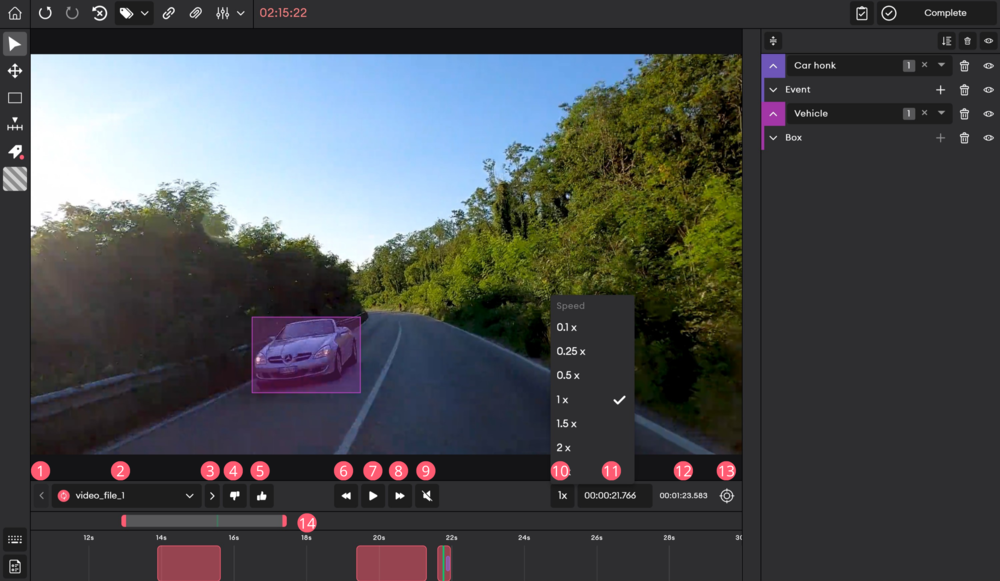Toggle visibility of the Box row
Viewport: 1000px width, 581px height.
click(x=989, y=138)
